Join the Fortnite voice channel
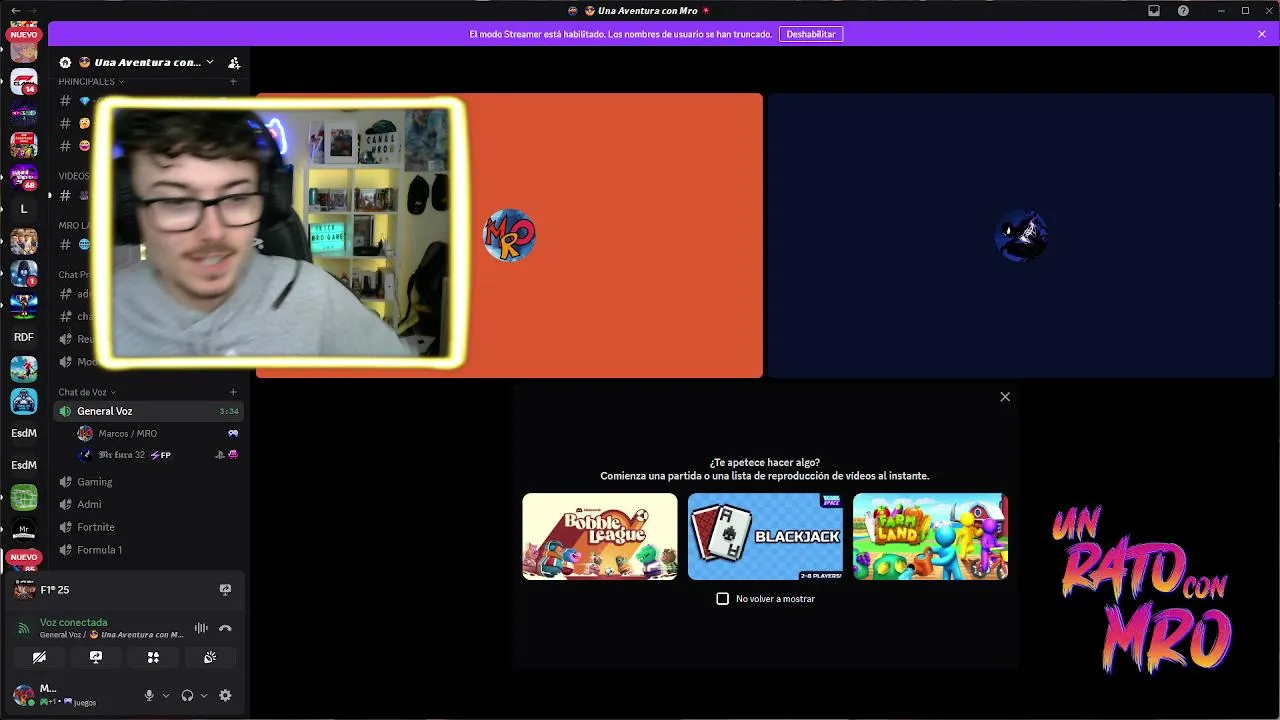1280x720 pixels. (148, 527)
